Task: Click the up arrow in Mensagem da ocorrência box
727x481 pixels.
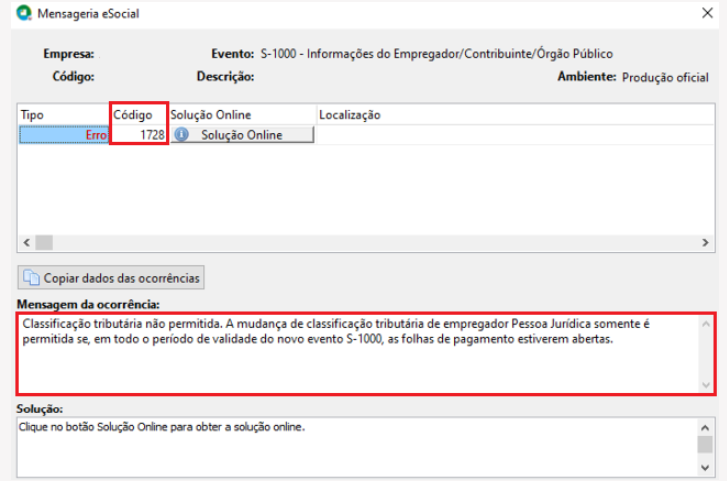Action: pos(706,324)
